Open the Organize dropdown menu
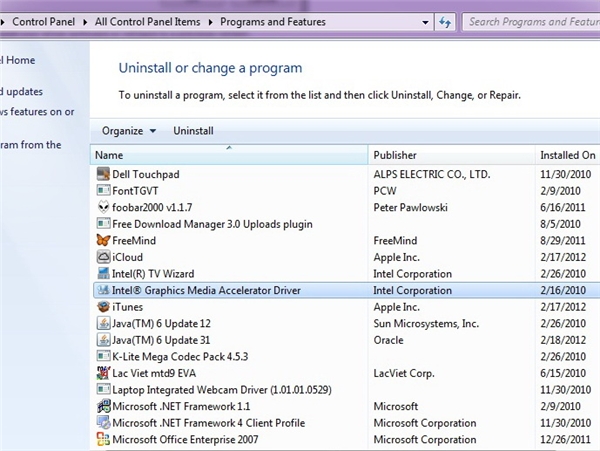Screen dimensions: 600x451 click(x=129, y=131)
